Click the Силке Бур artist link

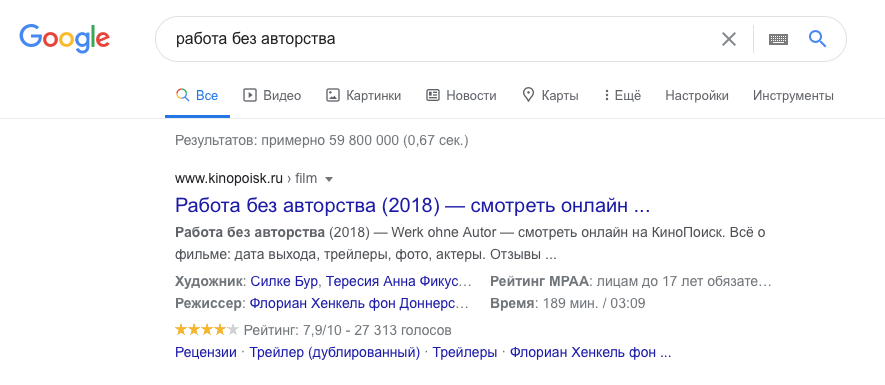[x=284, y=281]
